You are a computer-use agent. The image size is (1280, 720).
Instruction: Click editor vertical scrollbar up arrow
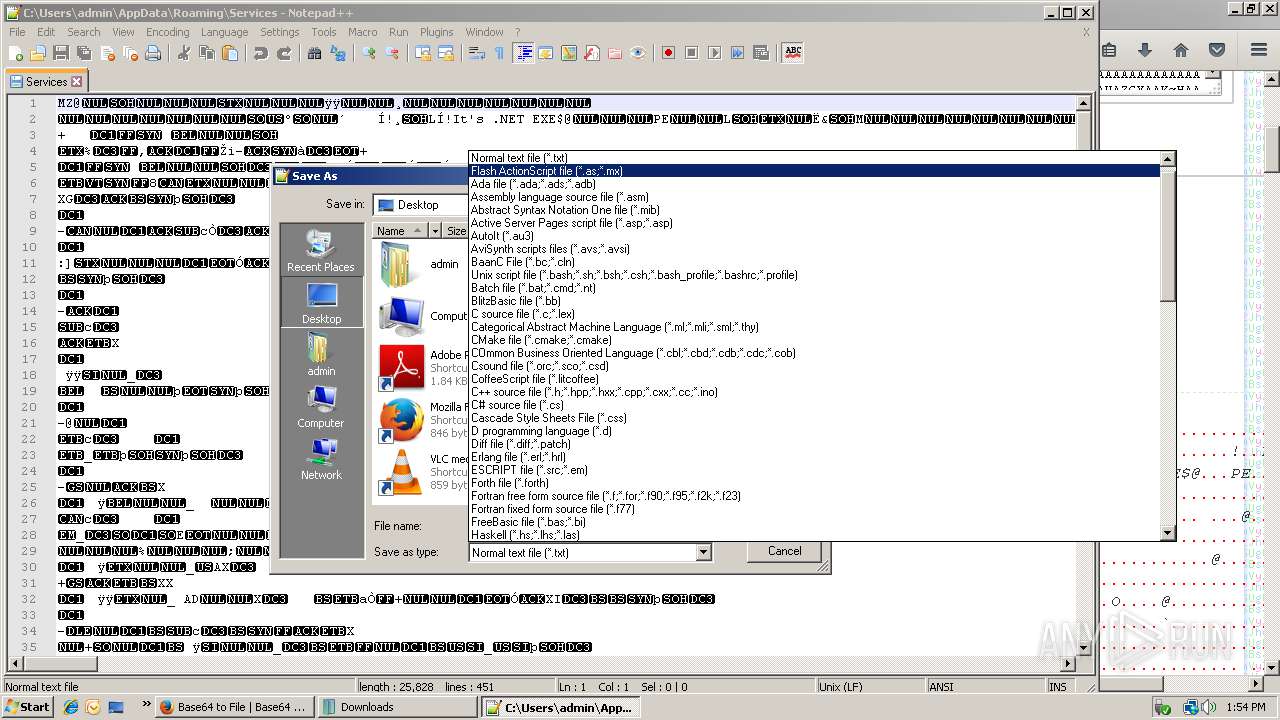coord(1083,103)
